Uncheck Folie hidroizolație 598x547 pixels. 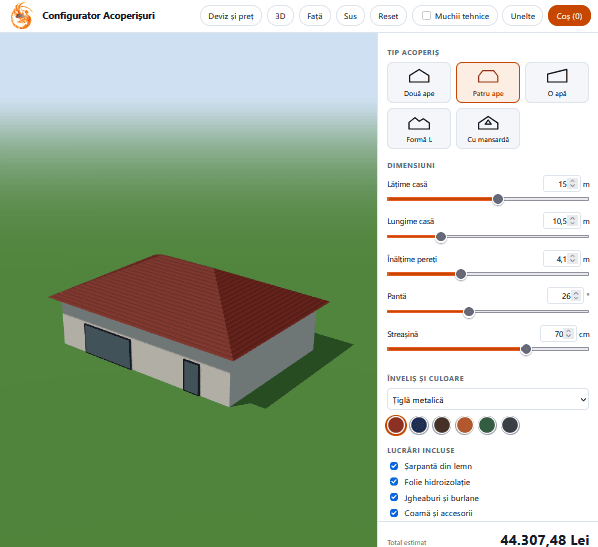coord(394,481)
